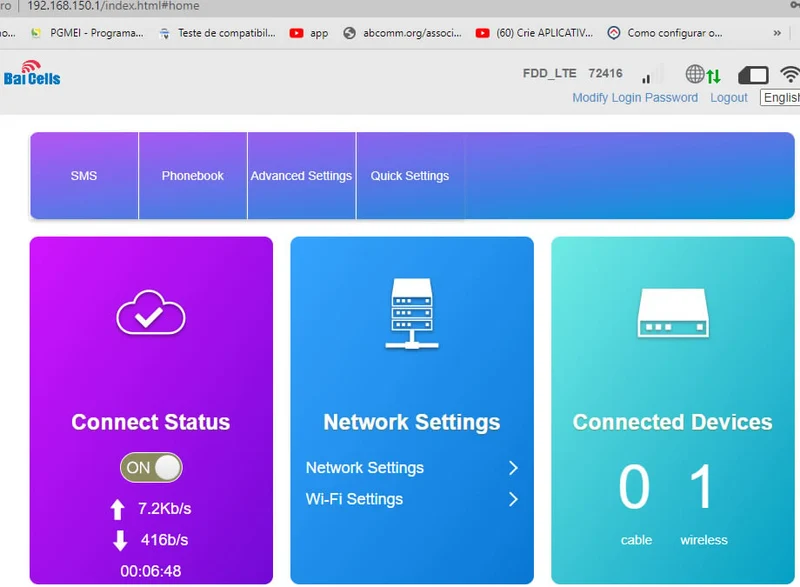This screenshot has height=587, width=800.
Task: Click the signal strength bars icon
Action: point(653,74)
